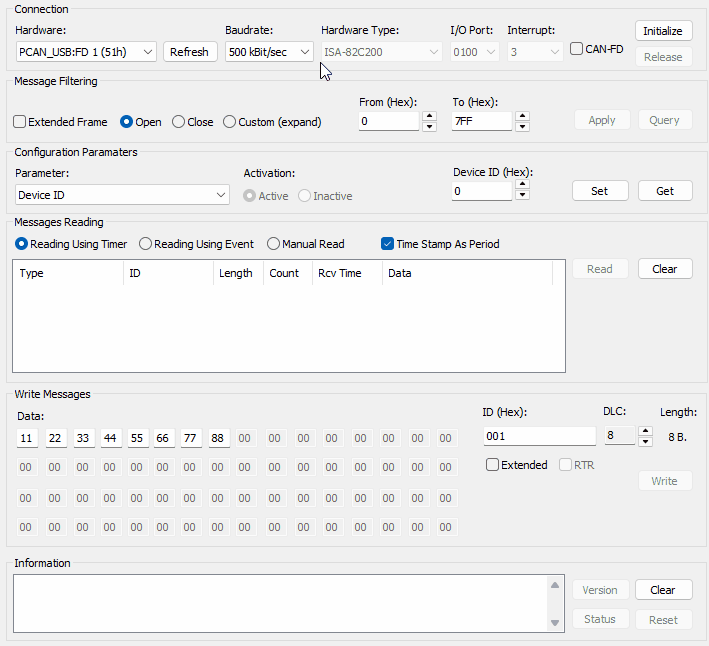The width and height of the screenshot is (709, 646).
Task: Choose Reading Using Event mode
Action: [x=146, y=244]
